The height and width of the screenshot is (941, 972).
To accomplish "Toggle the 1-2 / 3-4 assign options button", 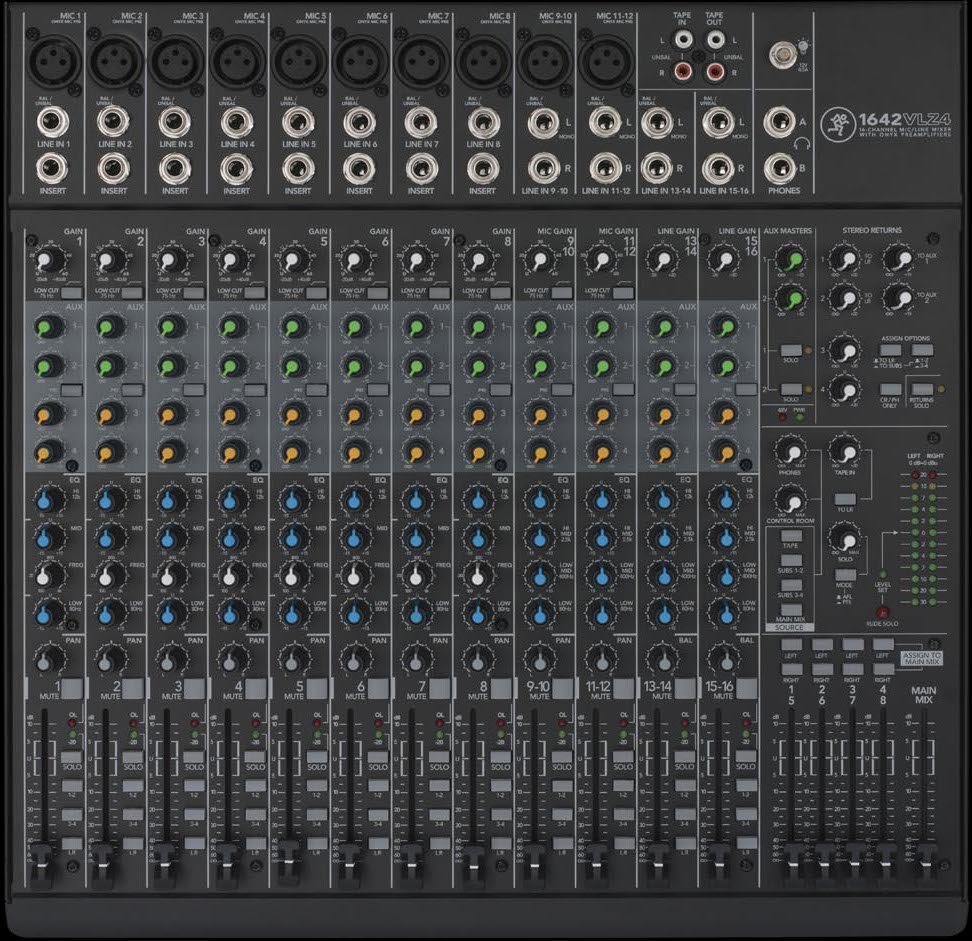I will (x=922, y=350).
